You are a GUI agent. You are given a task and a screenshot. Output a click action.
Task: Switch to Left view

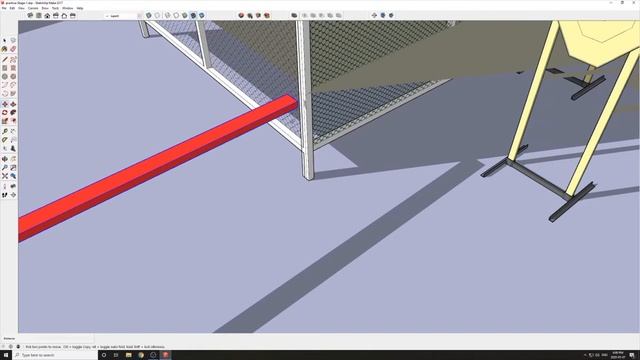coord(73,16)
